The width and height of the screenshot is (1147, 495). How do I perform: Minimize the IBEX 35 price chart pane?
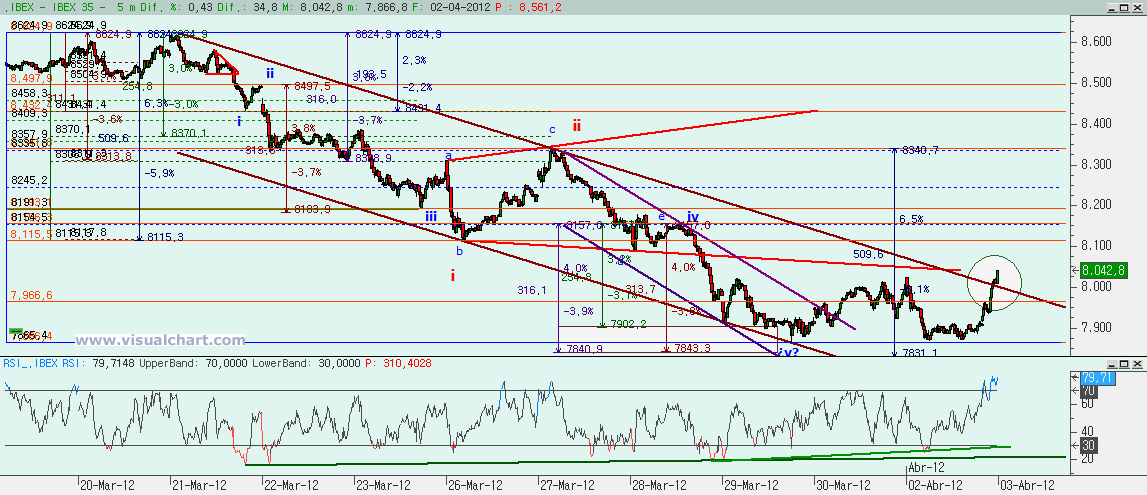pos(1112,7)
